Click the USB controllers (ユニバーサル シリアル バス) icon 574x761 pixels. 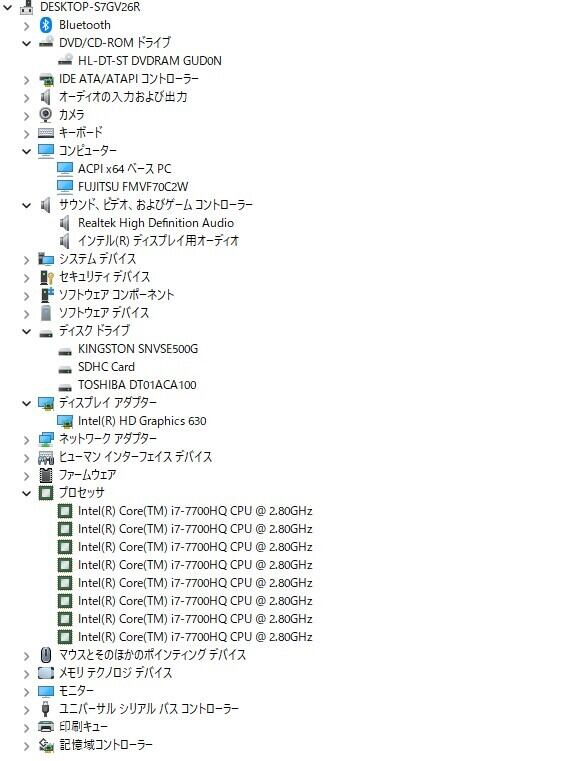(46, 709)
